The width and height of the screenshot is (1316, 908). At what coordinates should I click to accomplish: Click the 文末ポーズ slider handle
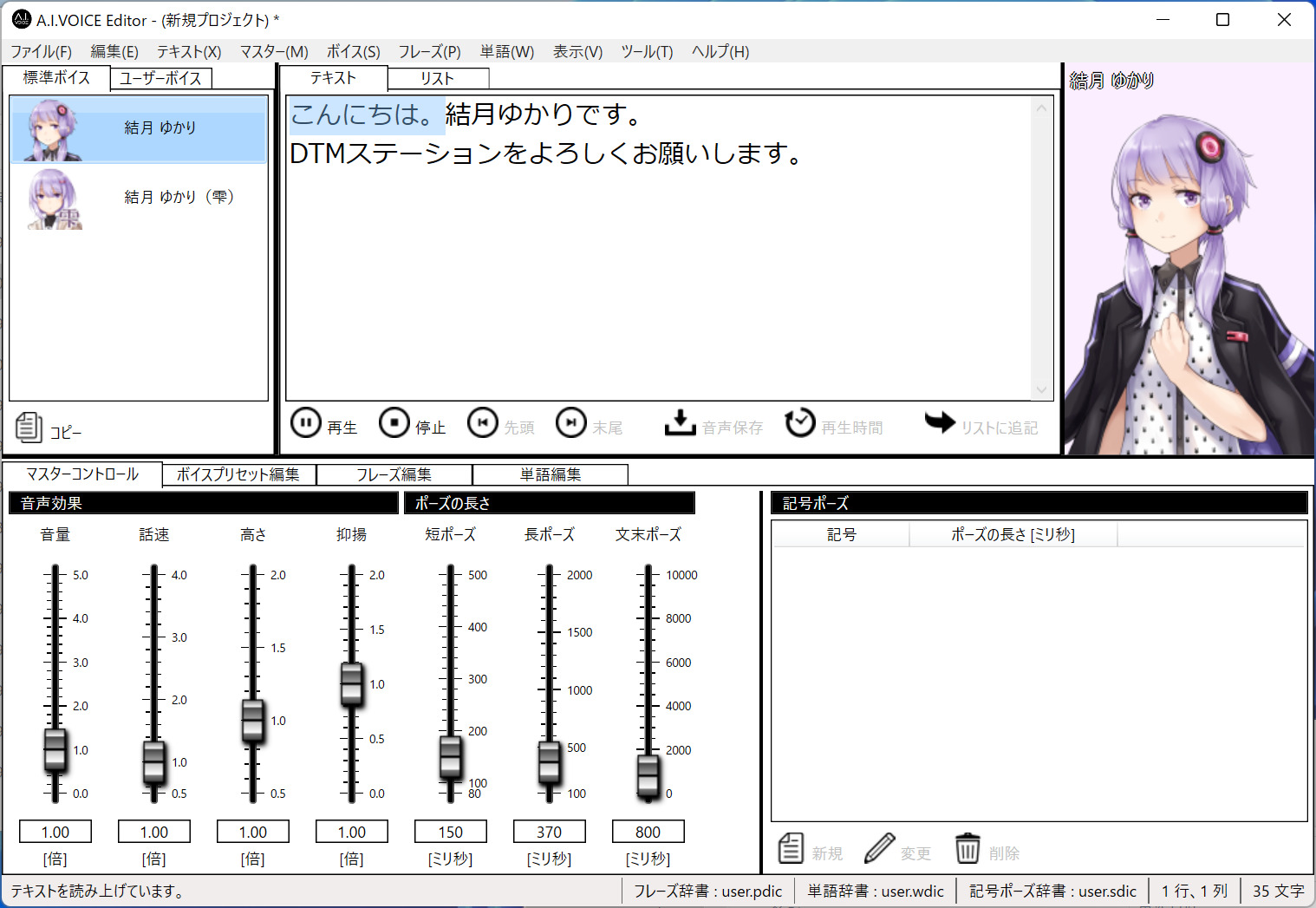648,776
